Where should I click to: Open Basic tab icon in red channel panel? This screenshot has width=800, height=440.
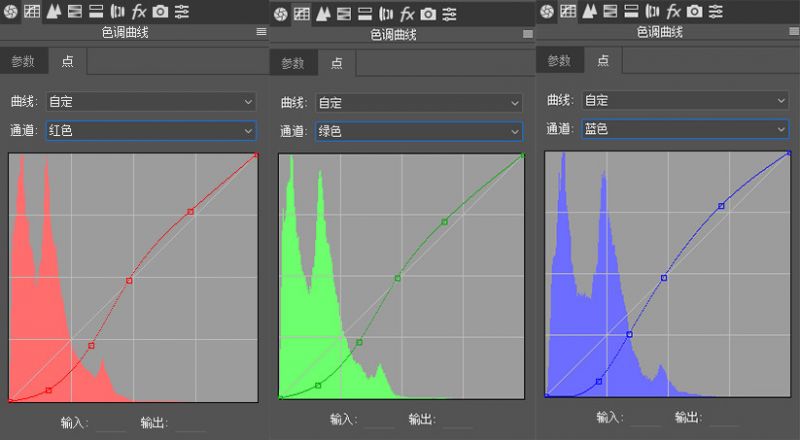12,12
